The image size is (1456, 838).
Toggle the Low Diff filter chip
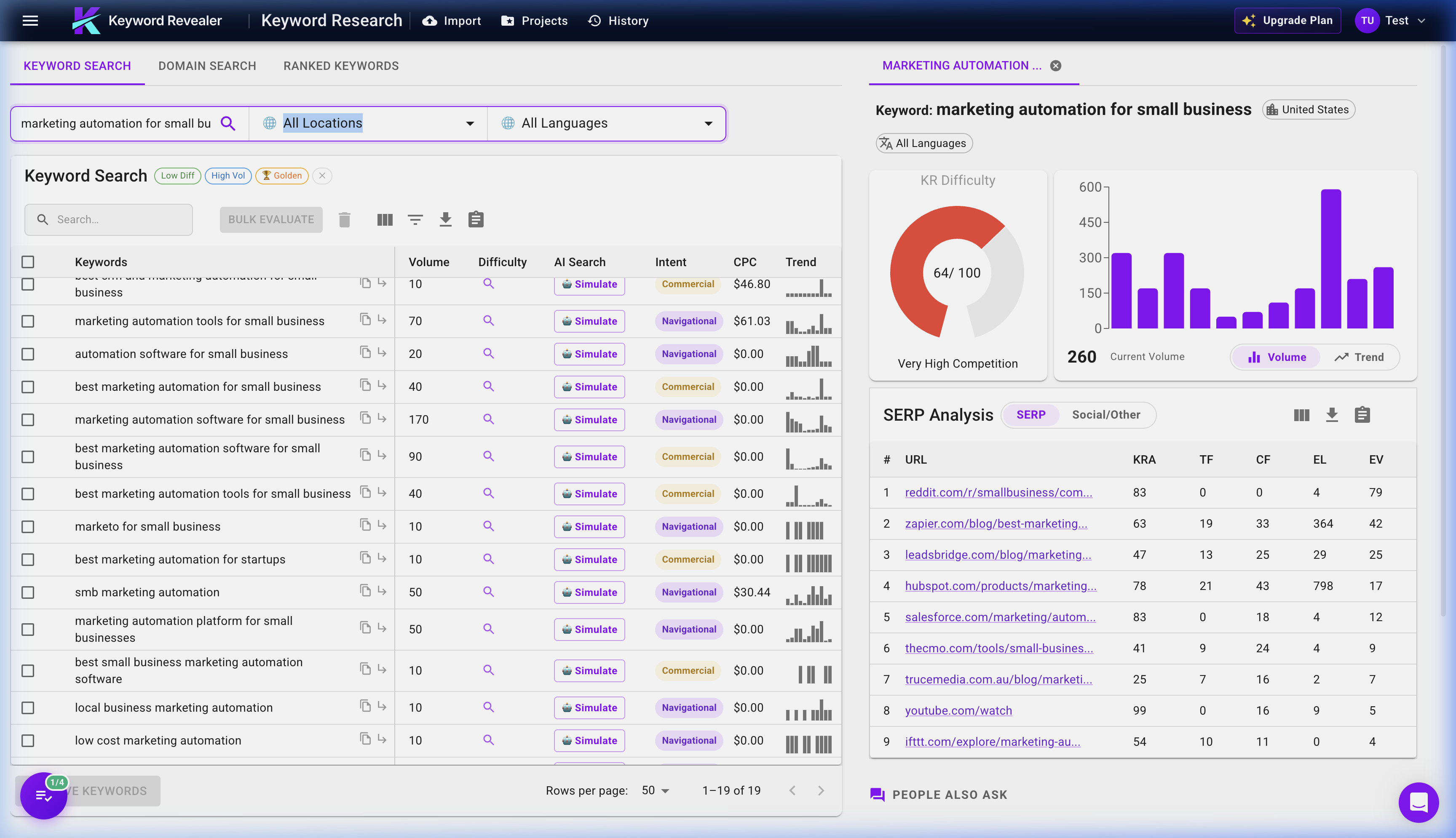click(x=177, y=176)
